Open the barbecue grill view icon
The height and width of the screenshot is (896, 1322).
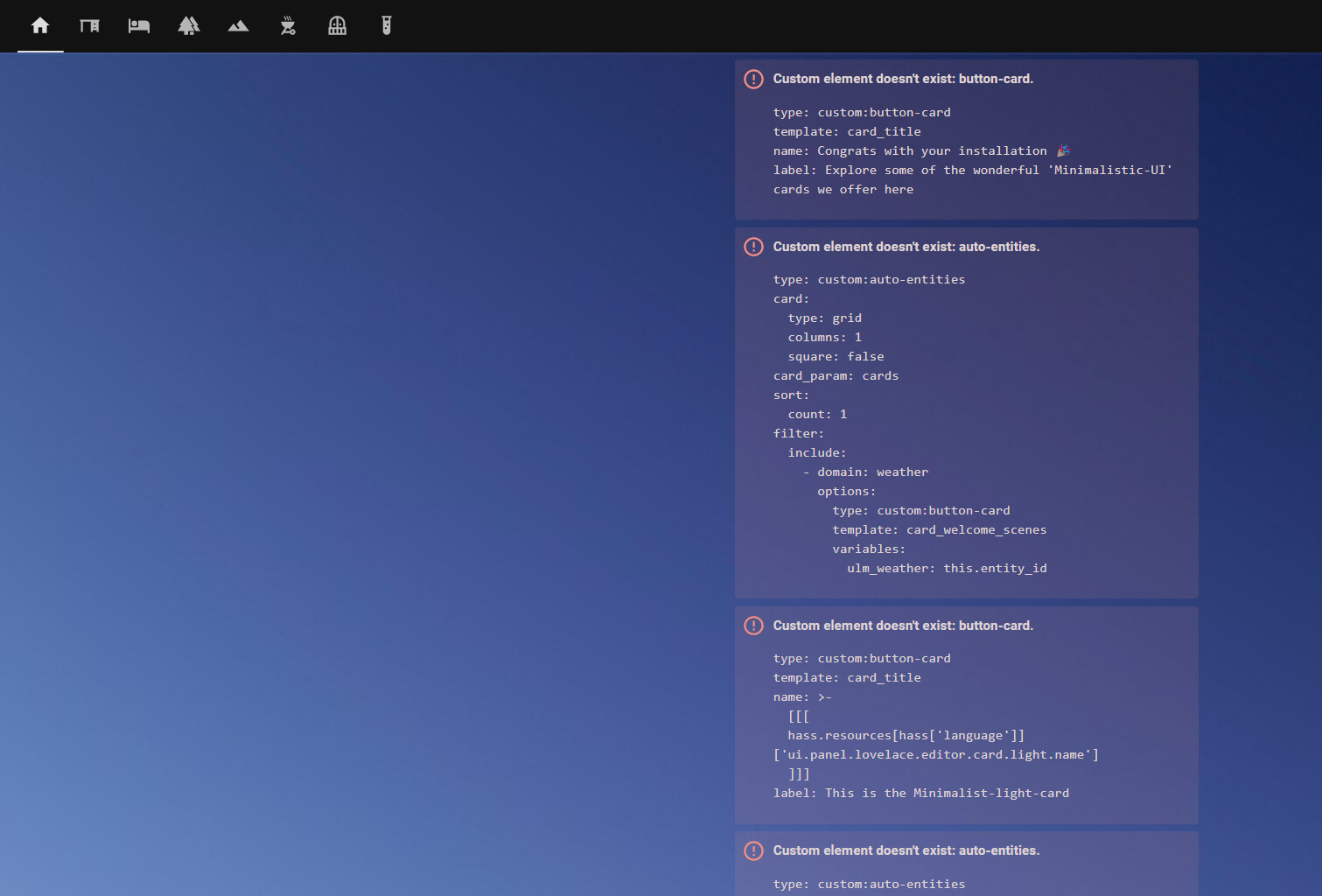(288, 26)
